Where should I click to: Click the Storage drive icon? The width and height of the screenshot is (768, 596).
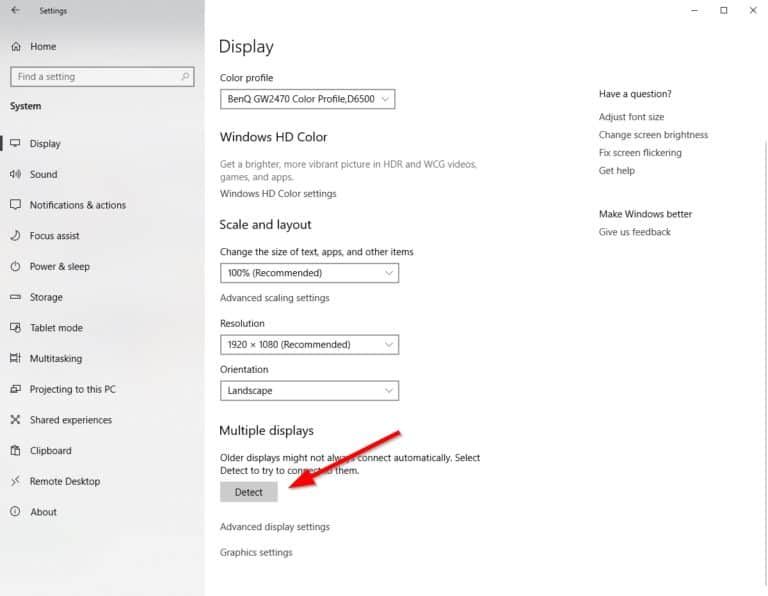(x=15, y=297)
